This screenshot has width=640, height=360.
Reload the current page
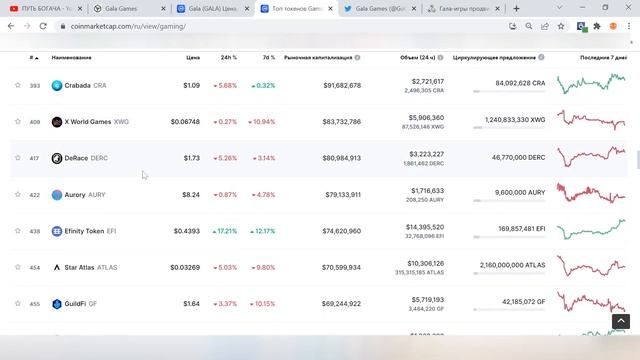(43, 26)
